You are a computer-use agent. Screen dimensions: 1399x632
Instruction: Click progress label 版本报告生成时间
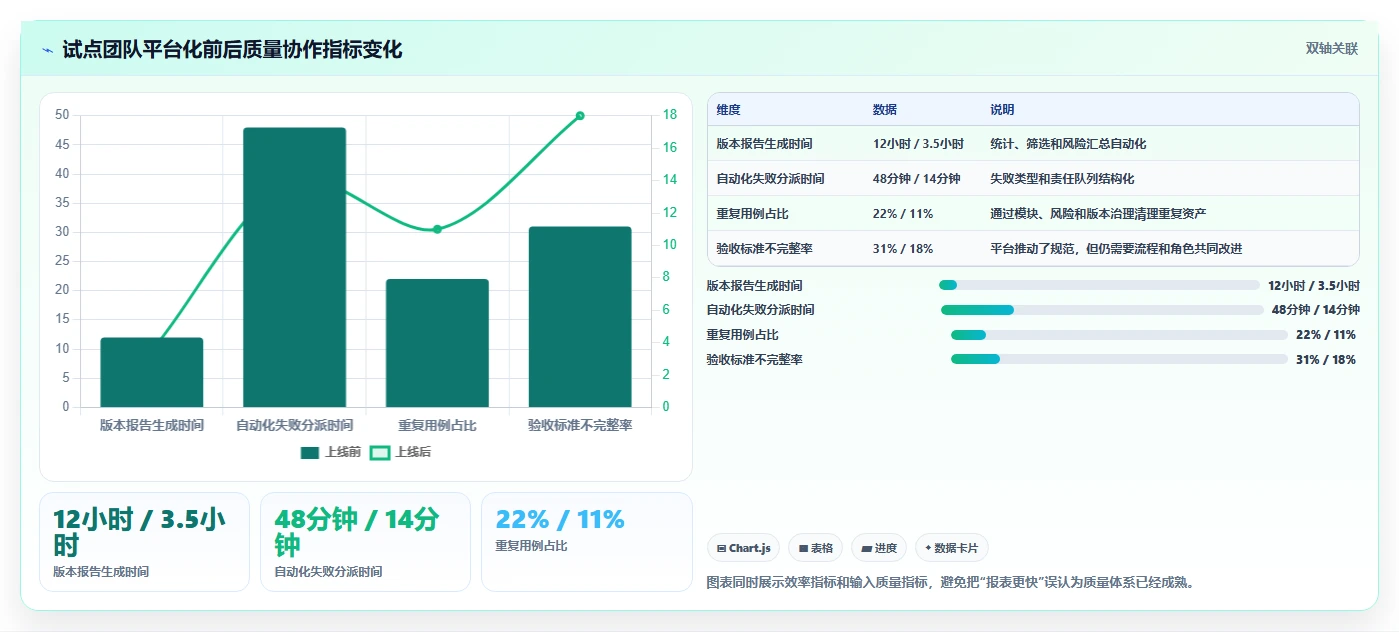(754, 286)
